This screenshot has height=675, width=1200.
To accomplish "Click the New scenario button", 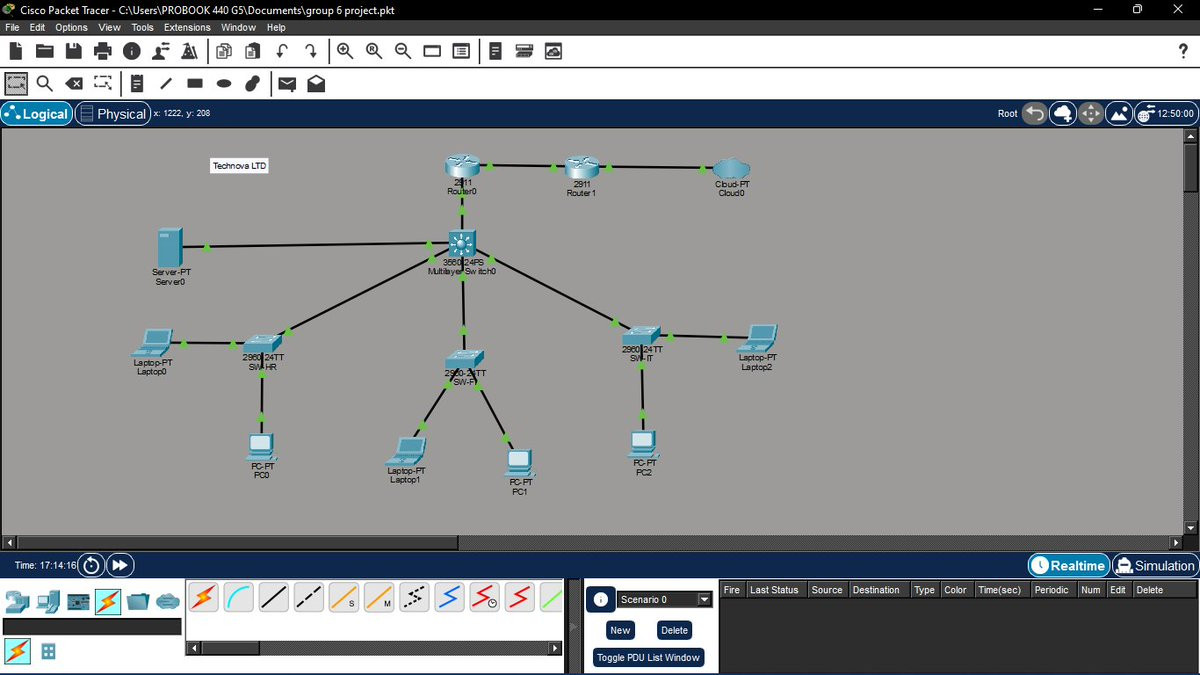I will pyautogui.click(x=620, y=630).
